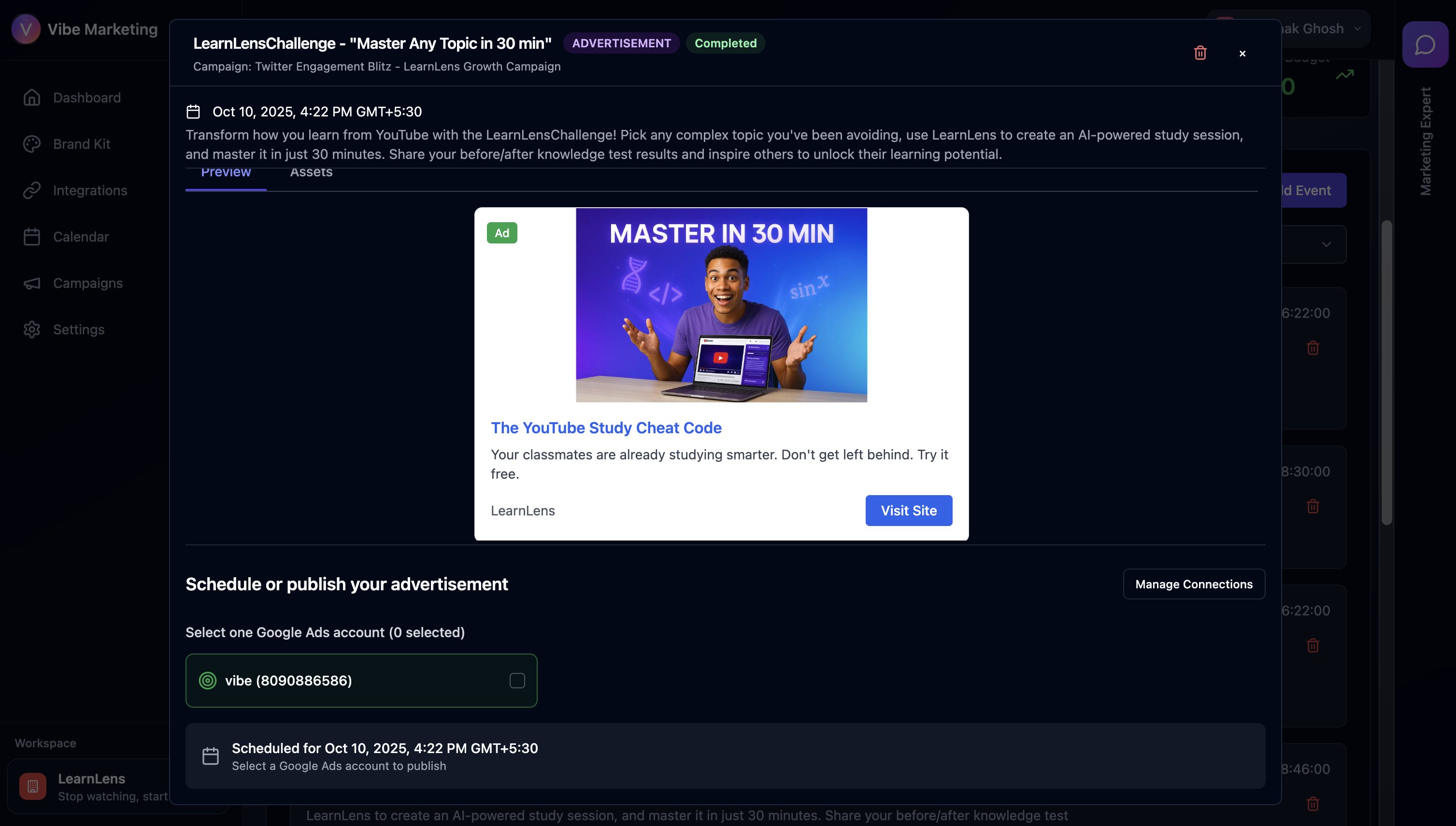
Task: Delete this advertisement using the trash icon in modal header
Action: point(1199,53)
